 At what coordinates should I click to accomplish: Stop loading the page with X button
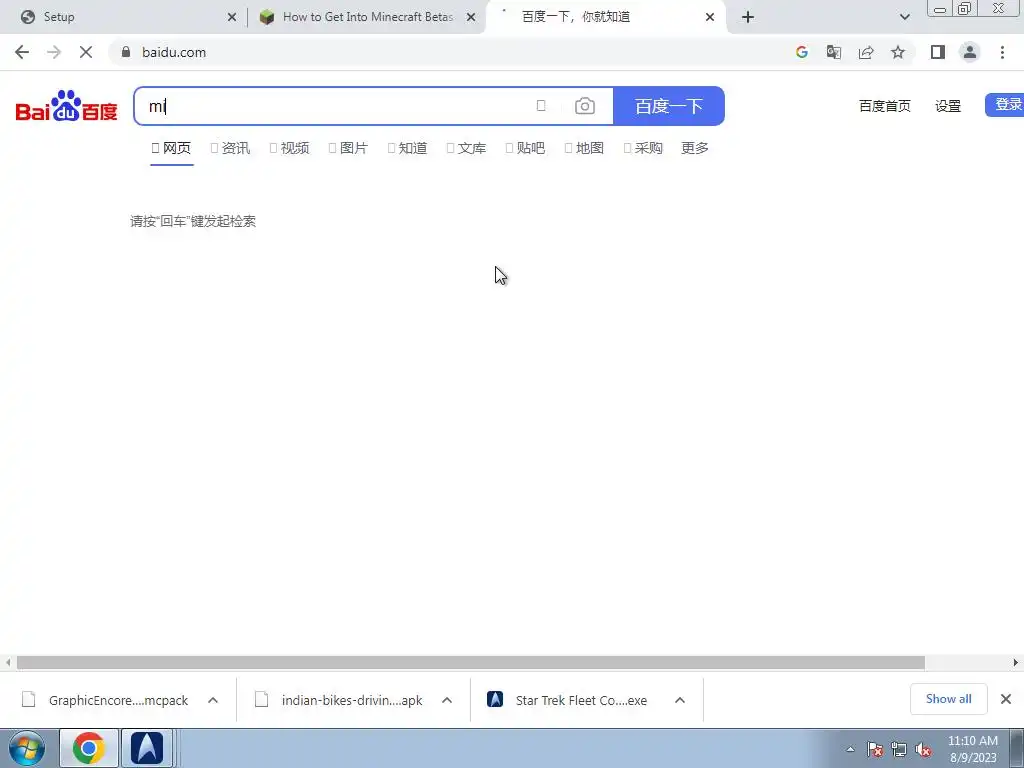click(x=86, y=52)
